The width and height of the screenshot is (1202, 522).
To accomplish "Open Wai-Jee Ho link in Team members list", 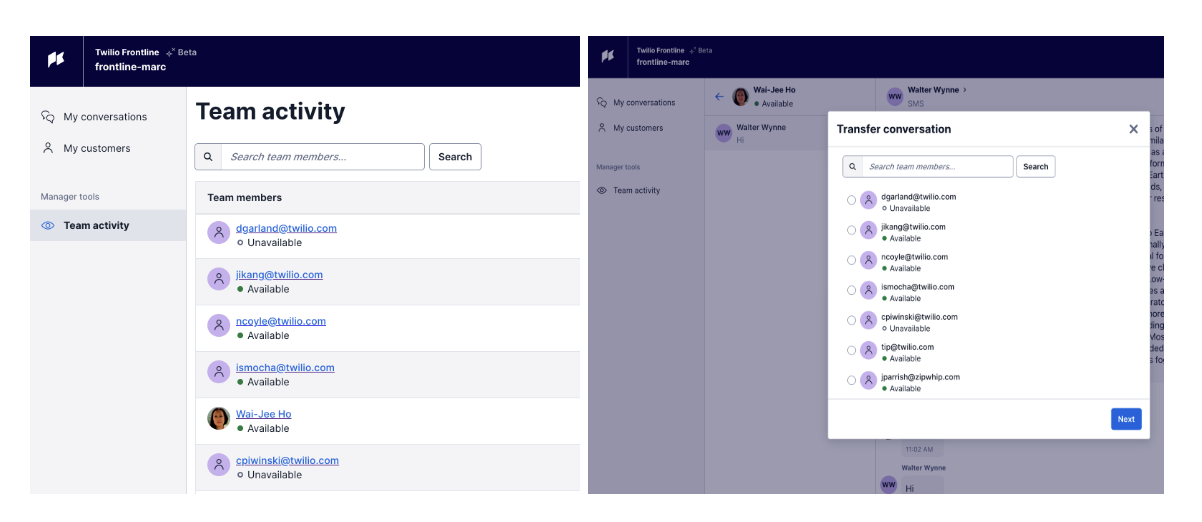I will pyautogui.click(x=264, y=414).
